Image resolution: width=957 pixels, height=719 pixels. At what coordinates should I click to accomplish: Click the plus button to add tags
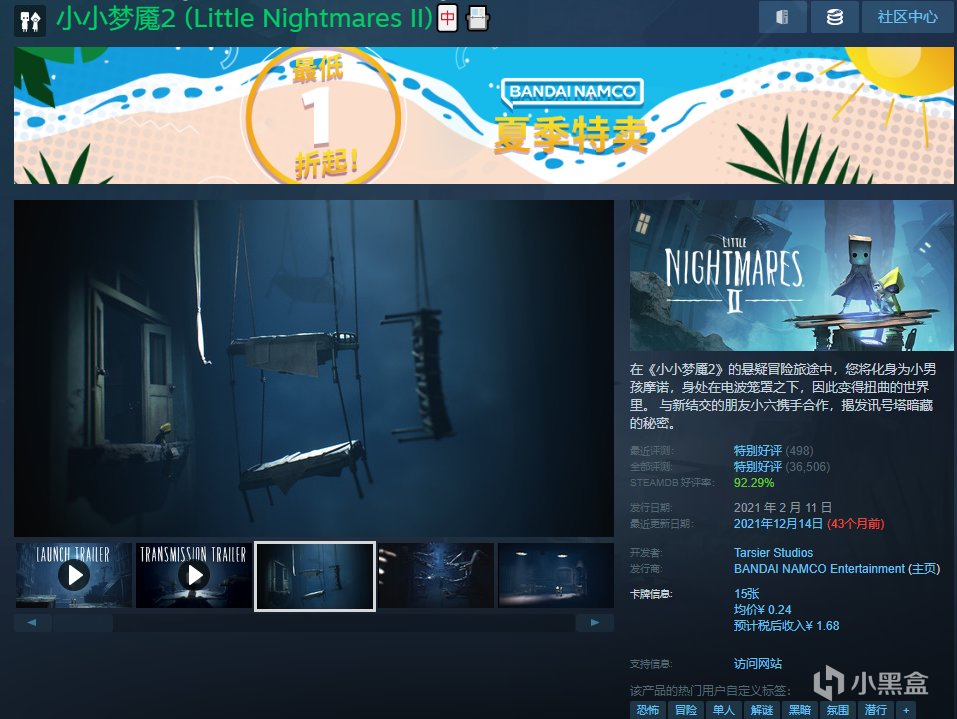[x=906, y=710]
